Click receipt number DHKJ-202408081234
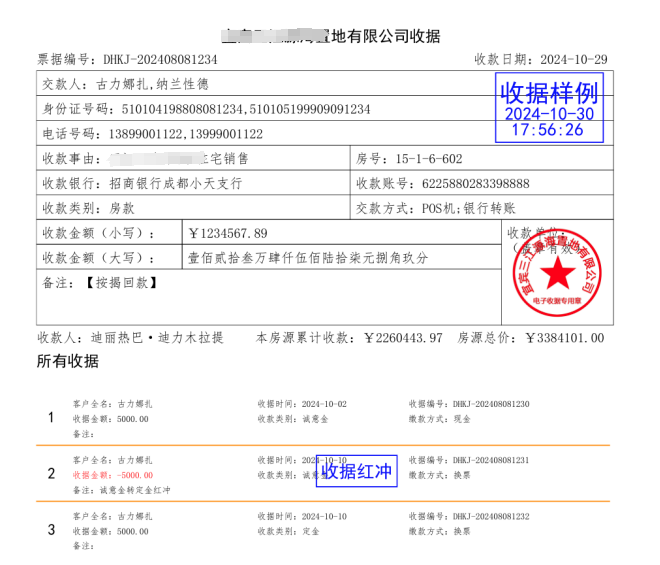660x565 pixels. (160, 60)
